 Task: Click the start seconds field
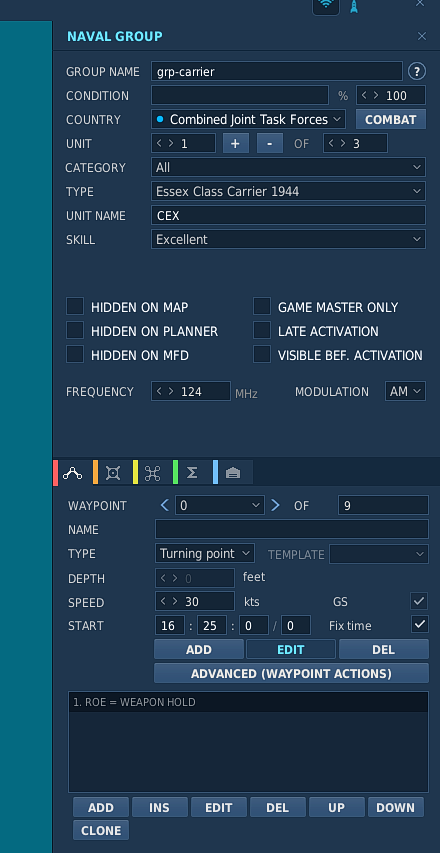254,625
